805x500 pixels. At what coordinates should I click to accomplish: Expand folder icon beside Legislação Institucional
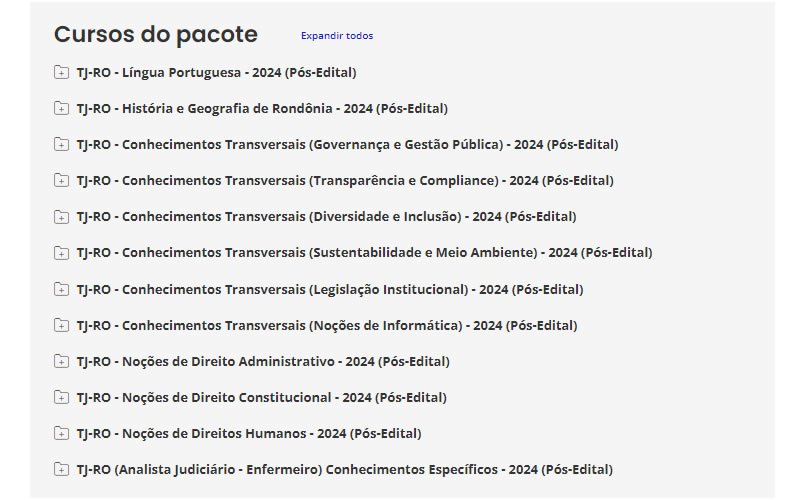(62, 289)
